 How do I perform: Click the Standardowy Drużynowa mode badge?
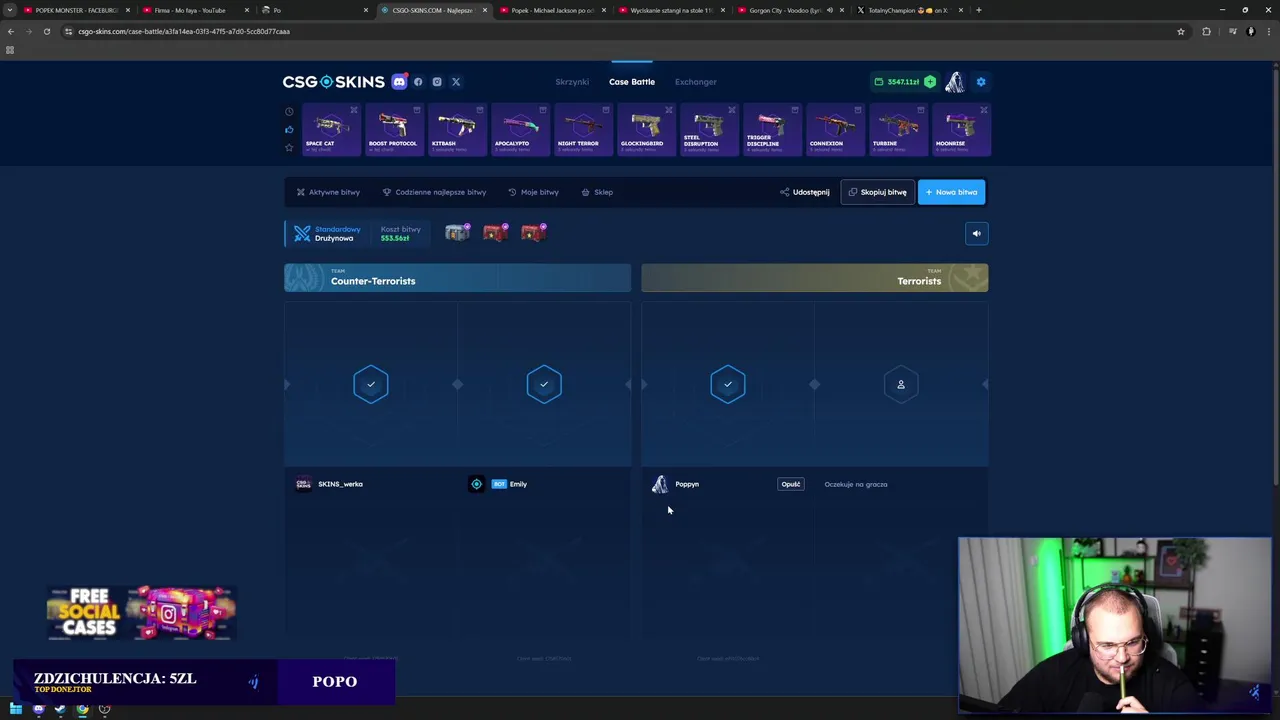coord(326,234)
